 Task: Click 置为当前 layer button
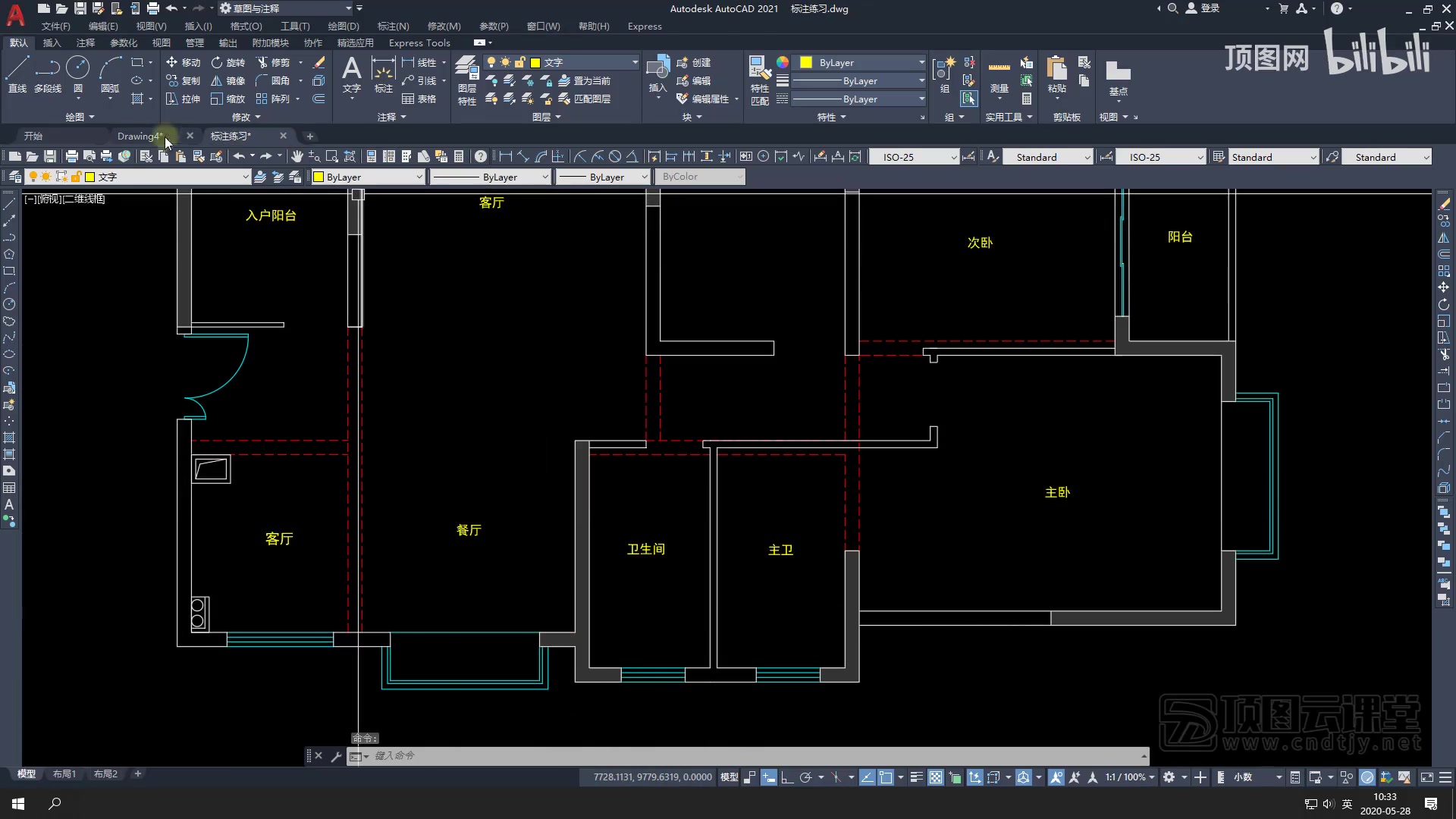click(585, 80)
